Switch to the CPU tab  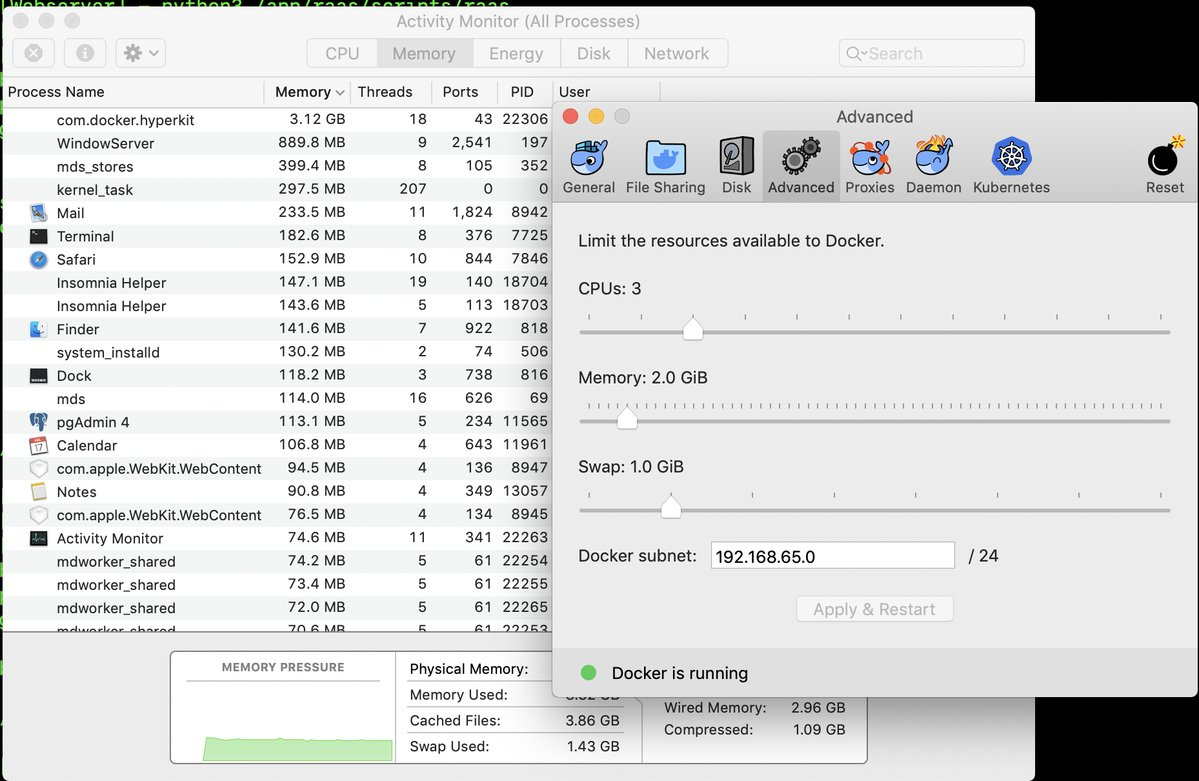[342, 54]
